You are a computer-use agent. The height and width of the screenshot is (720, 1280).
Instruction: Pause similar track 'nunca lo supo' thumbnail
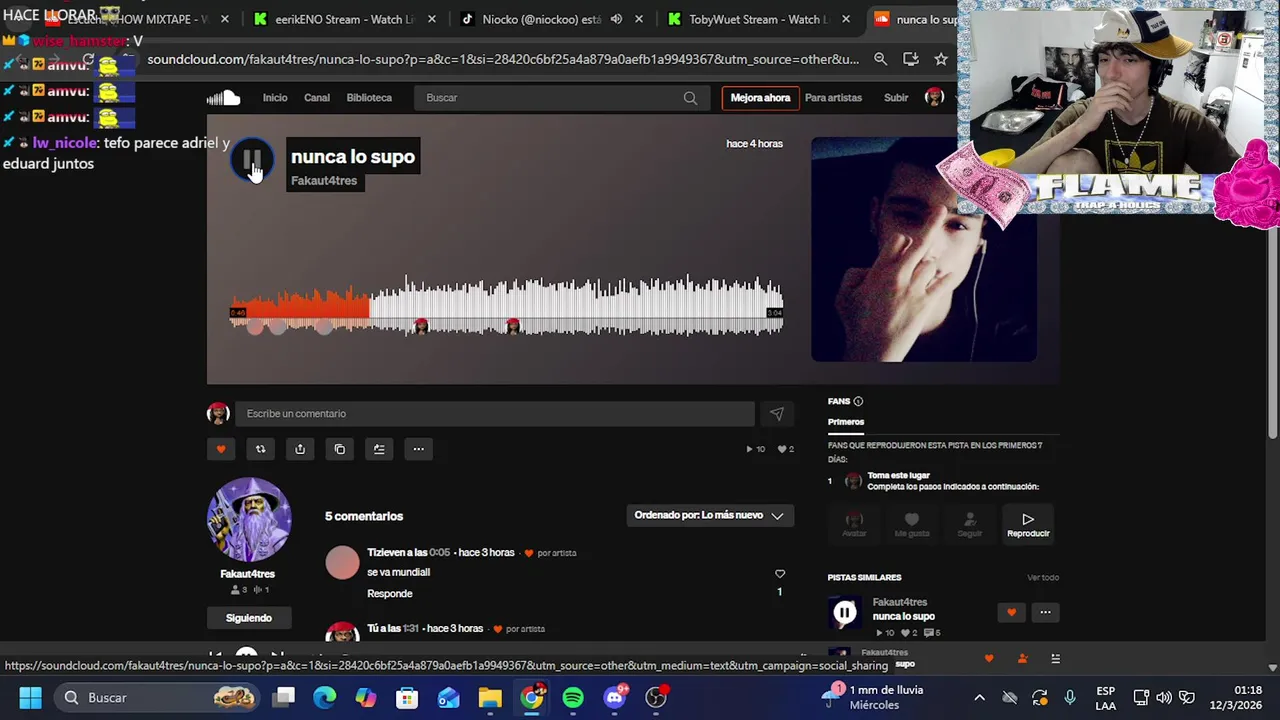pyautogui.click(x=845, y=613)
